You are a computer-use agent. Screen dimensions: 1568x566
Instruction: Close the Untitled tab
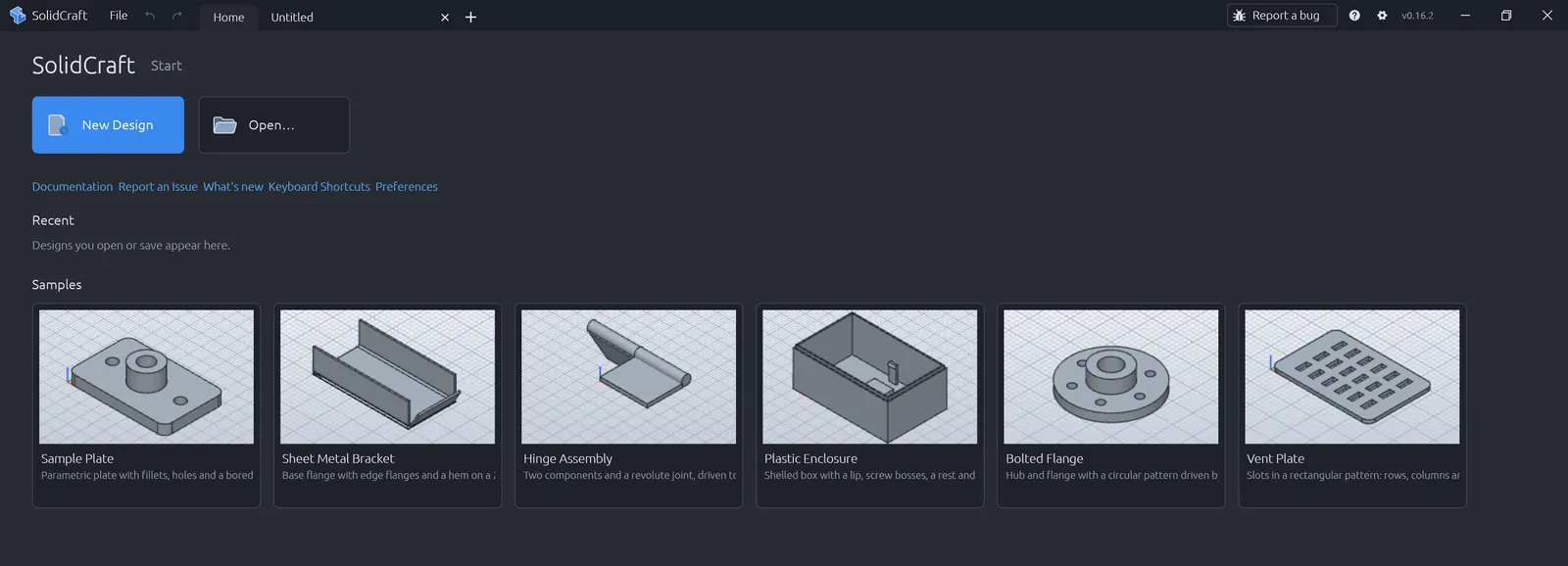(x=445, y=18)
